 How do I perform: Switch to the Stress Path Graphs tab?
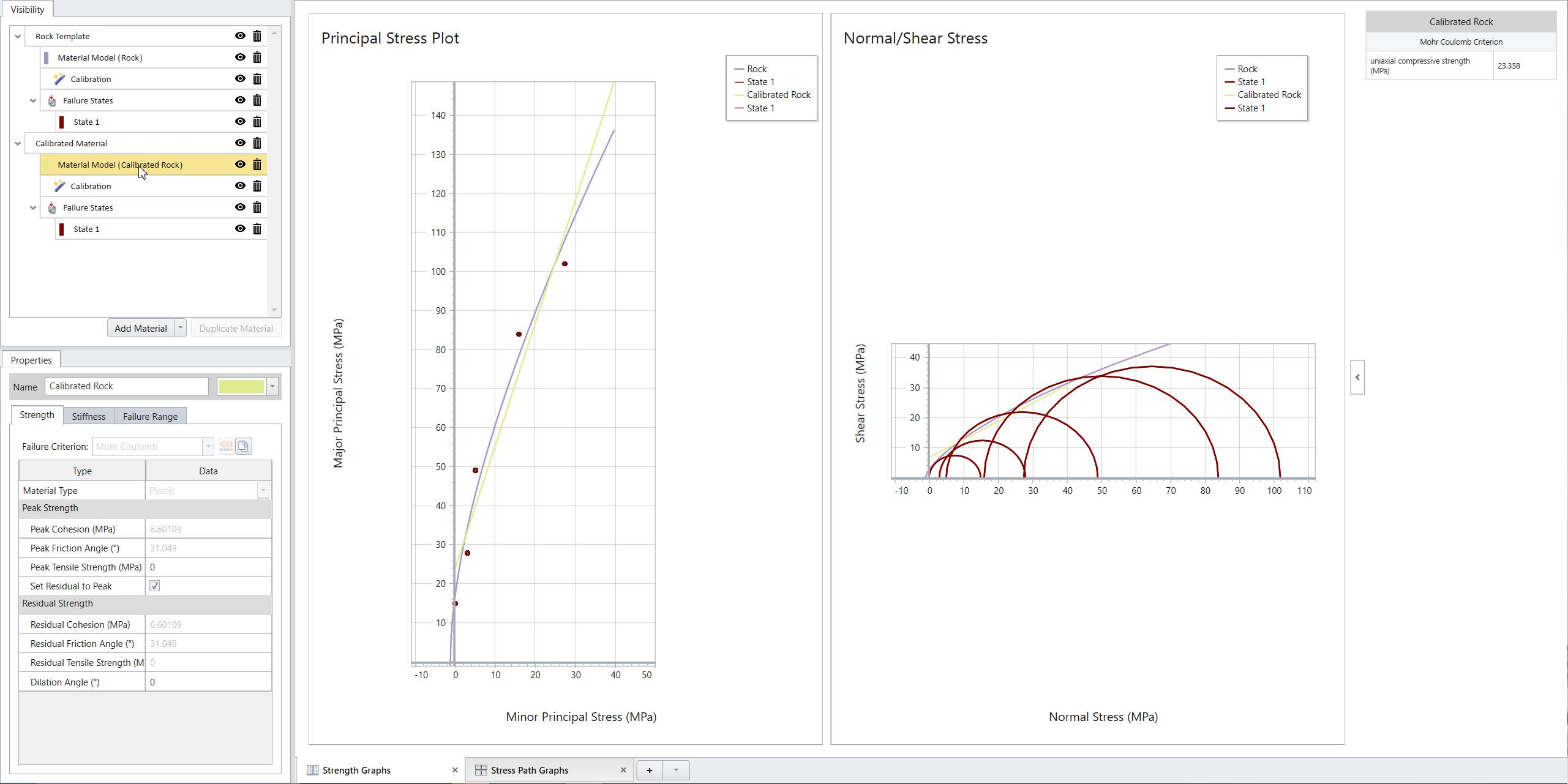[530, 770]
